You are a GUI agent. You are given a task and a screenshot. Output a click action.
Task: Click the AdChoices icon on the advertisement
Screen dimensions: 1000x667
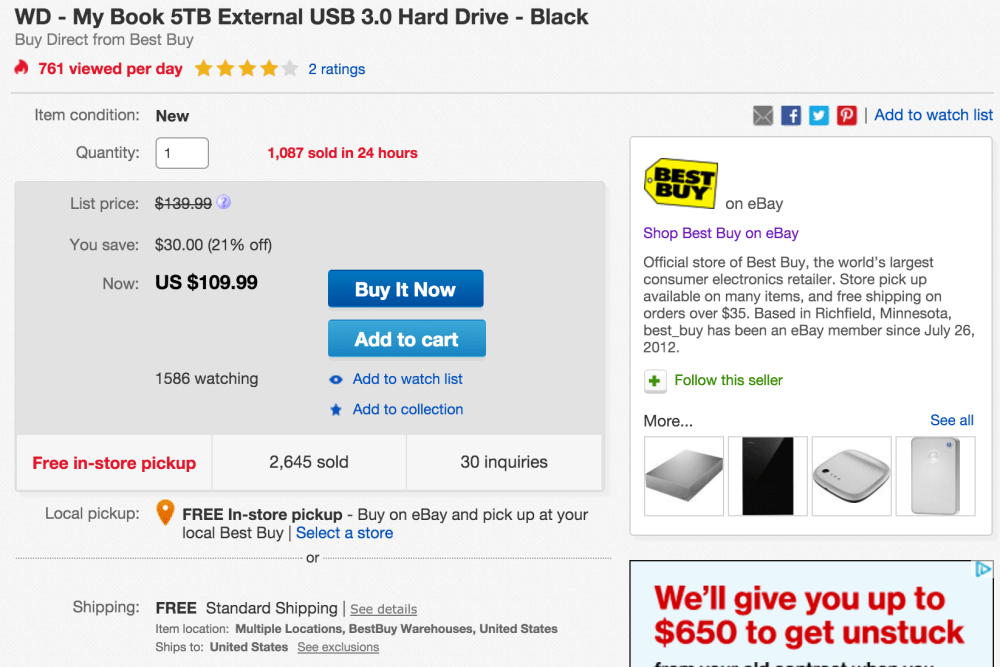[983, 569]
